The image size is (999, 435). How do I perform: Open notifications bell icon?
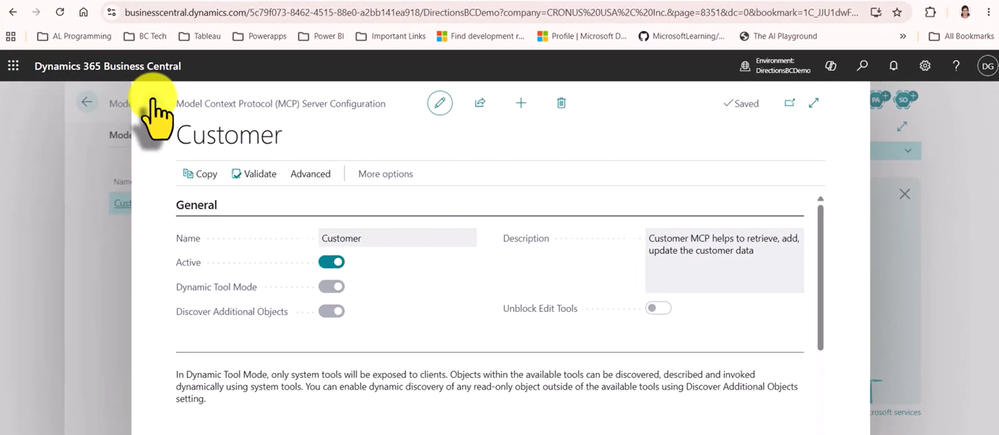tap(893, 66)
